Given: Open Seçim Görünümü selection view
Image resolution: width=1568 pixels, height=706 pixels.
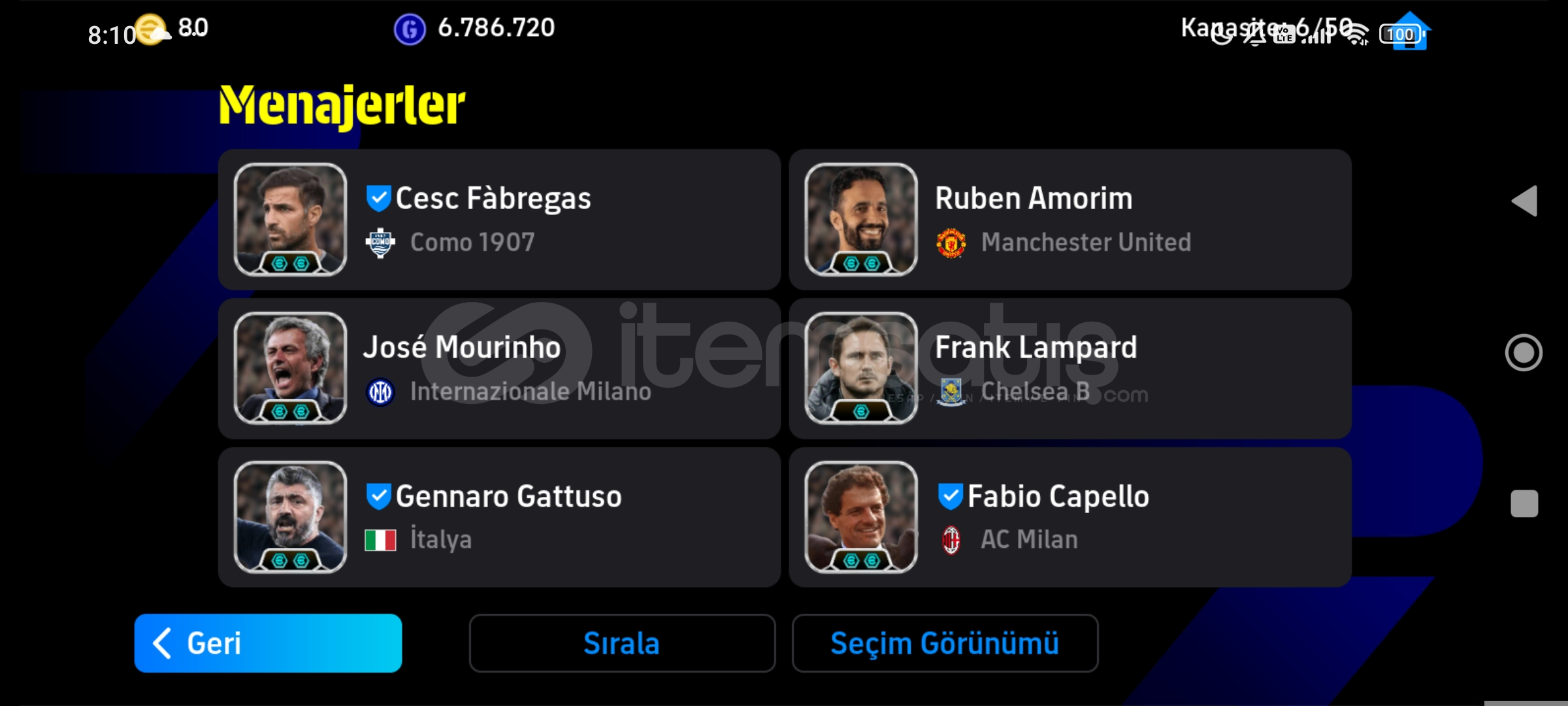Looking at the screenshot, I should 945,643.
